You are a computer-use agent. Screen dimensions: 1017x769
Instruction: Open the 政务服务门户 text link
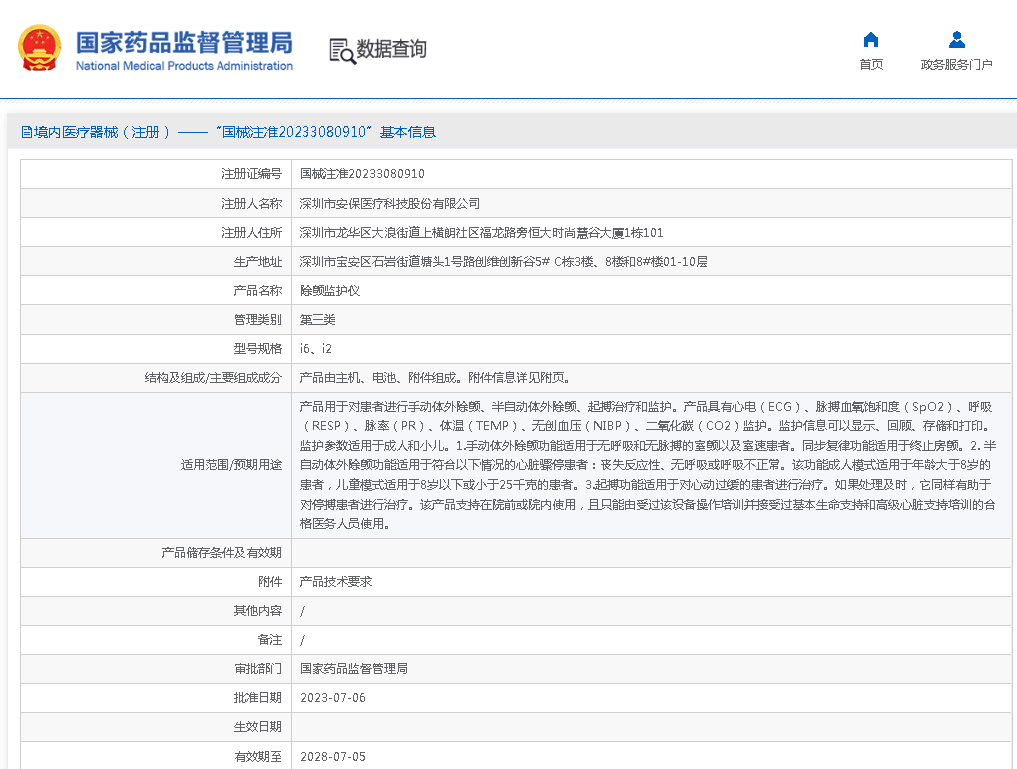[x=957, y=65]
